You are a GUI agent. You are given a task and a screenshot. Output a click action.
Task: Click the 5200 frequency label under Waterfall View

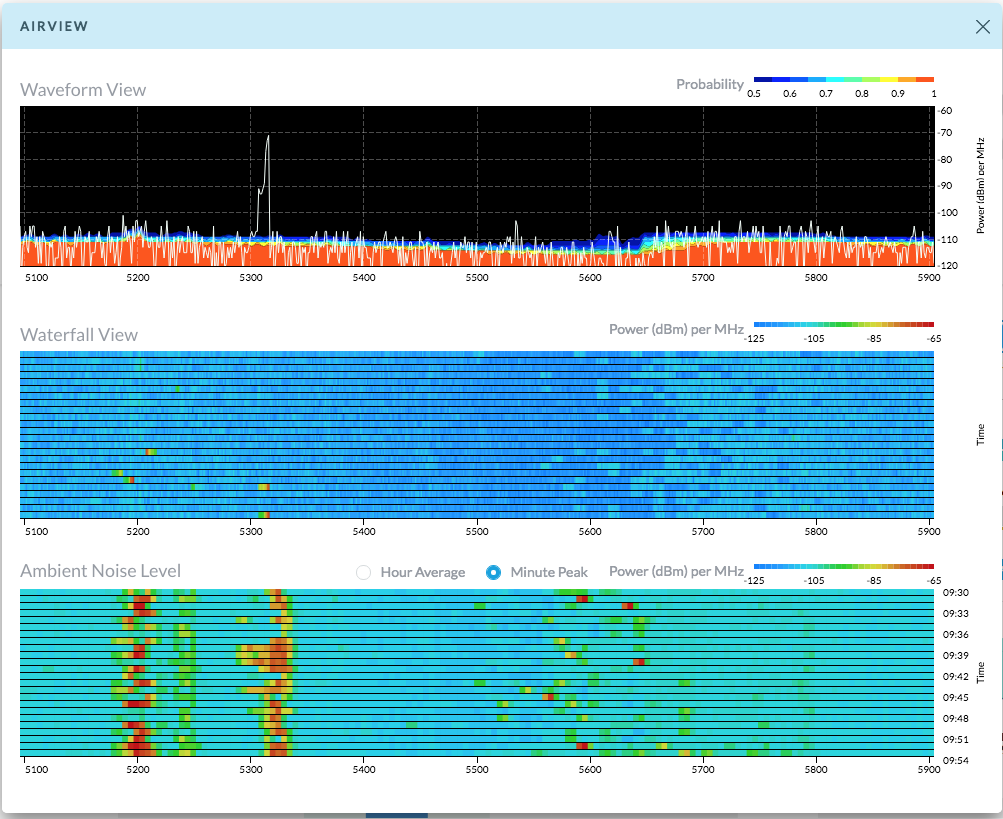(x=138, y=533)
